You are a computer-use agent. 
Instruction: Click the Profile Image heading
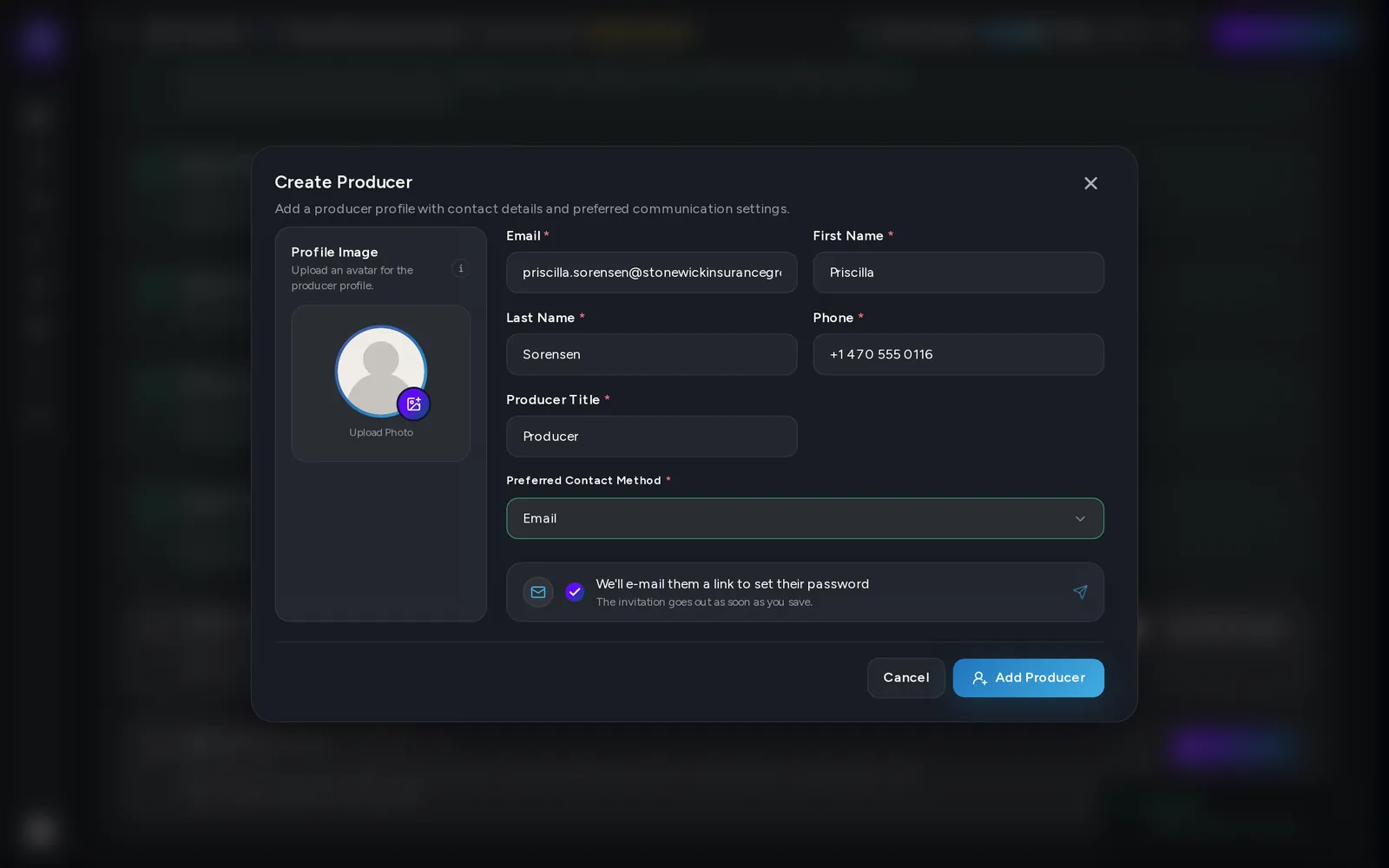pos(334,252)
